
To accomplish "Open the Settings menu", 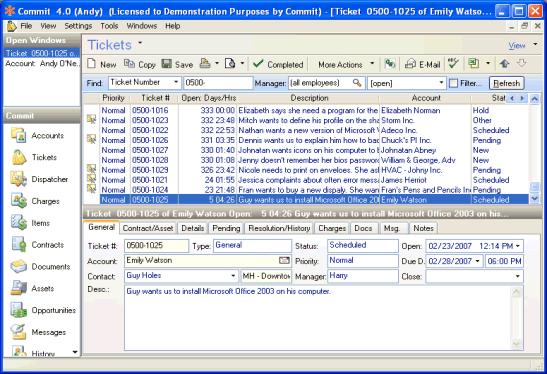I will [x=78, y=26].
